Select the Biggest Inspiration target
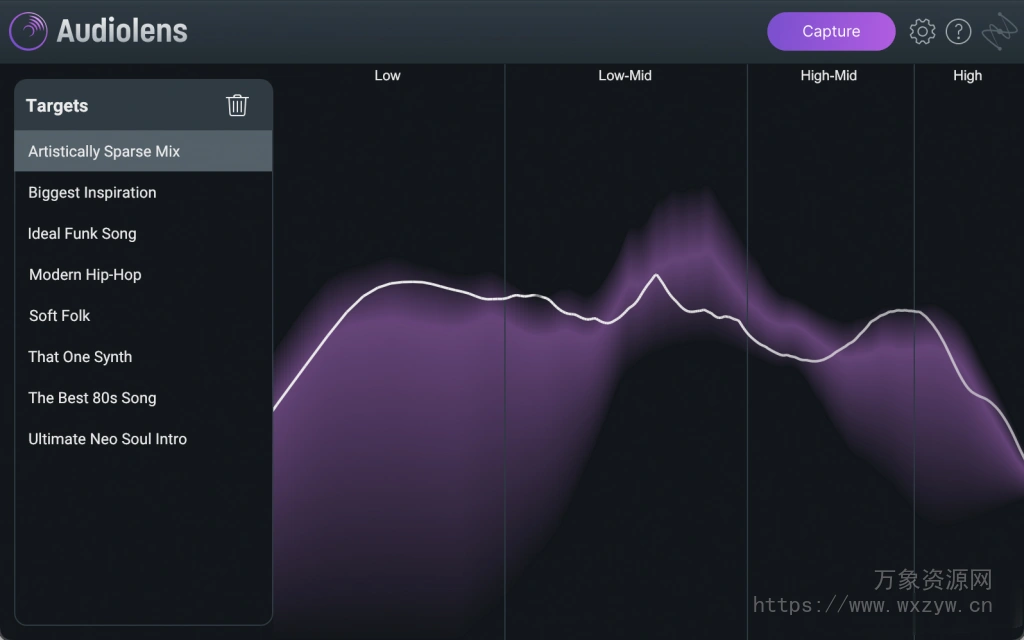 coord(92,192)
